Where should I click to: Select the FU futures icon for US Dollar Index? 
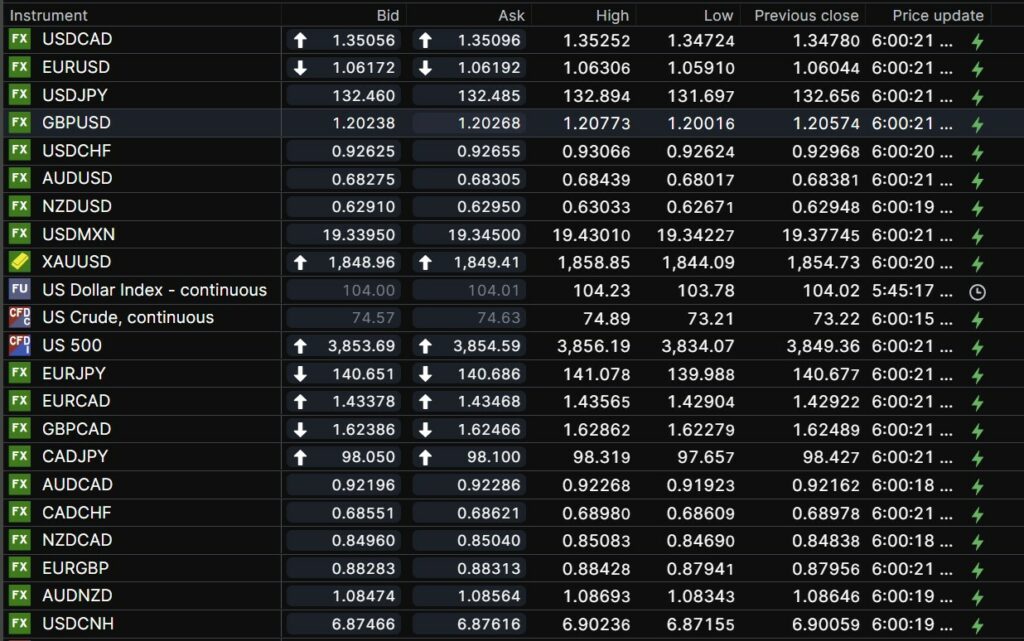19,290
